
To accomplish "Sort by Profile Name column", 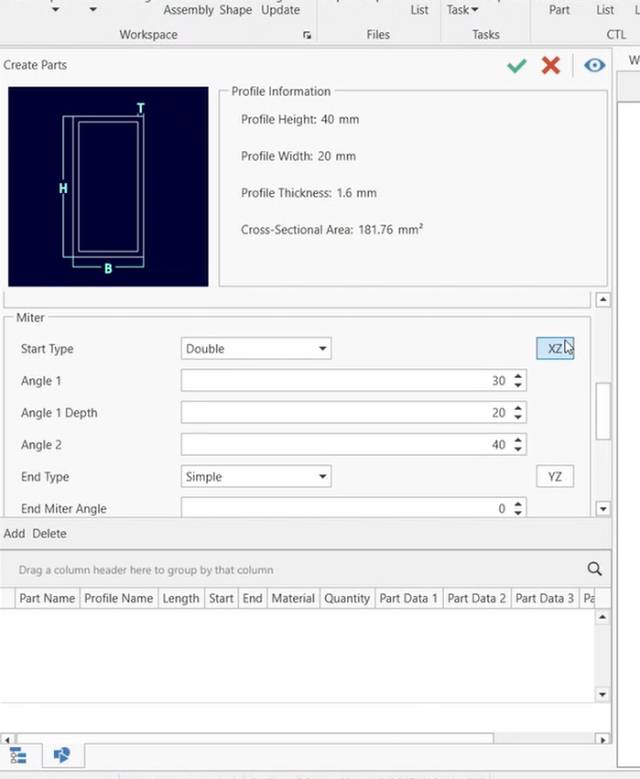I will coord(119,598).
